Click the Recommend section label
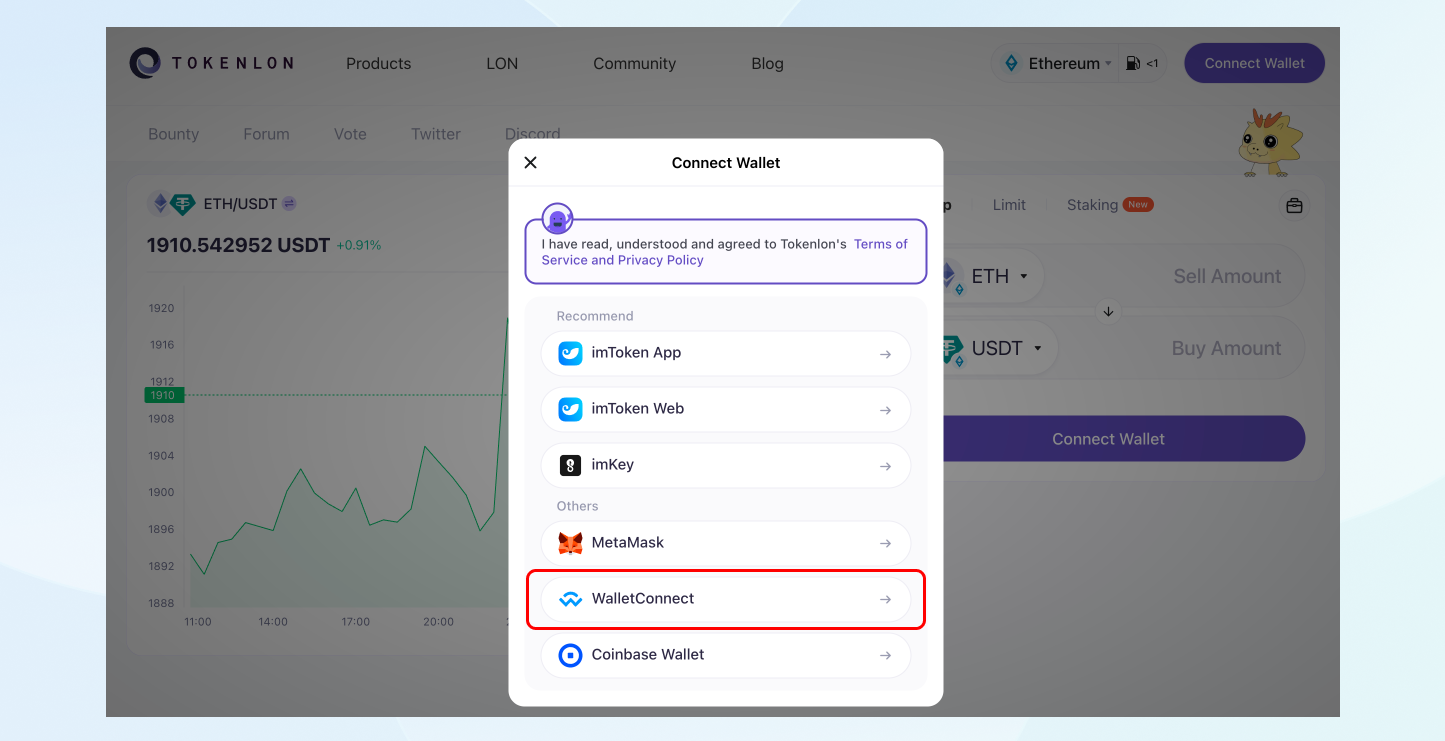The image size is (1445, 741). coord(595,316)
